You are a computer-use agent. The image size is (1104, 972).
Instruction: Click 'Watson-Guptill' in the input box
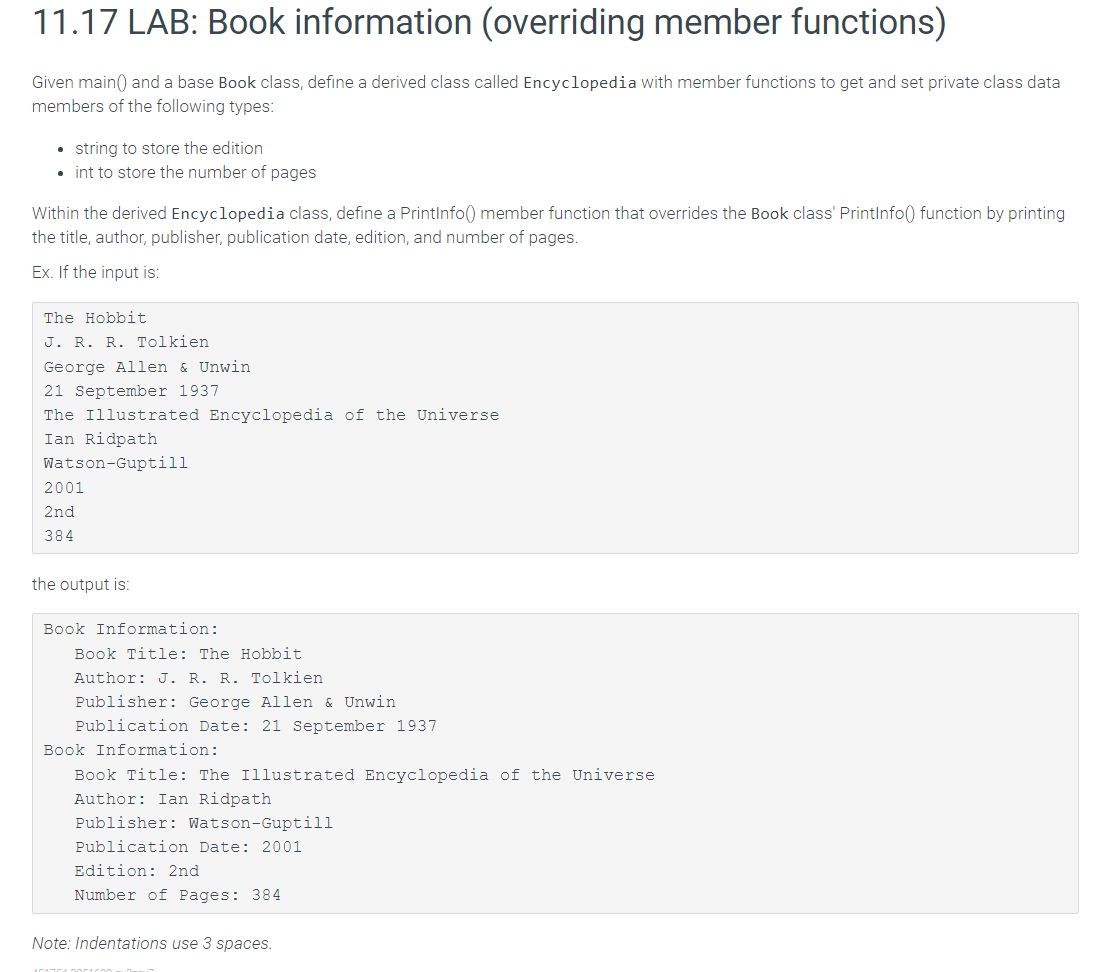[117, 462]
